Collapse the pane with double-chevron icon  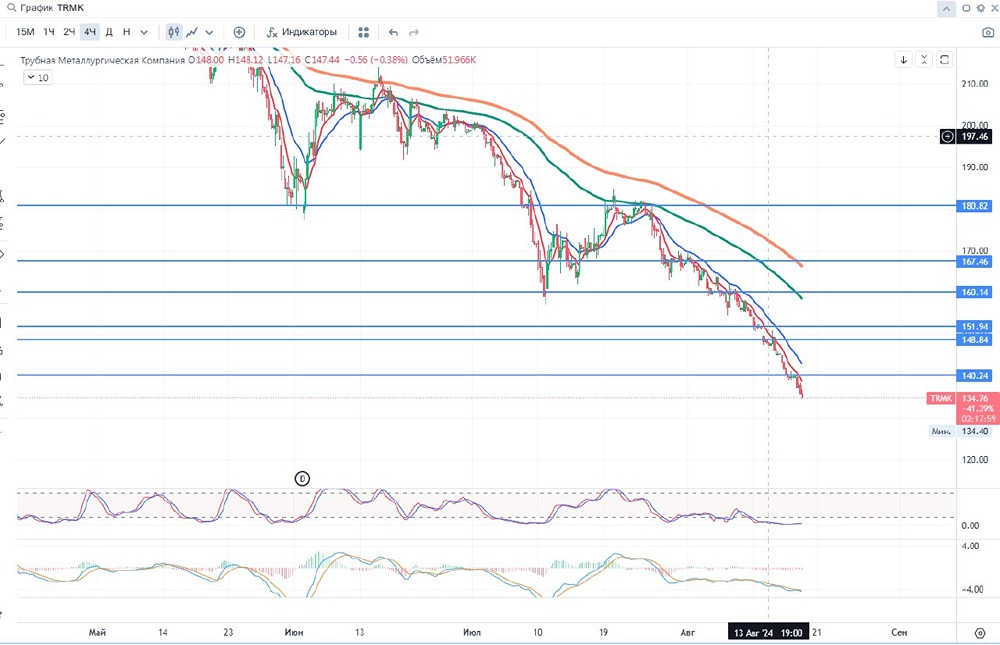click(924, 60)
